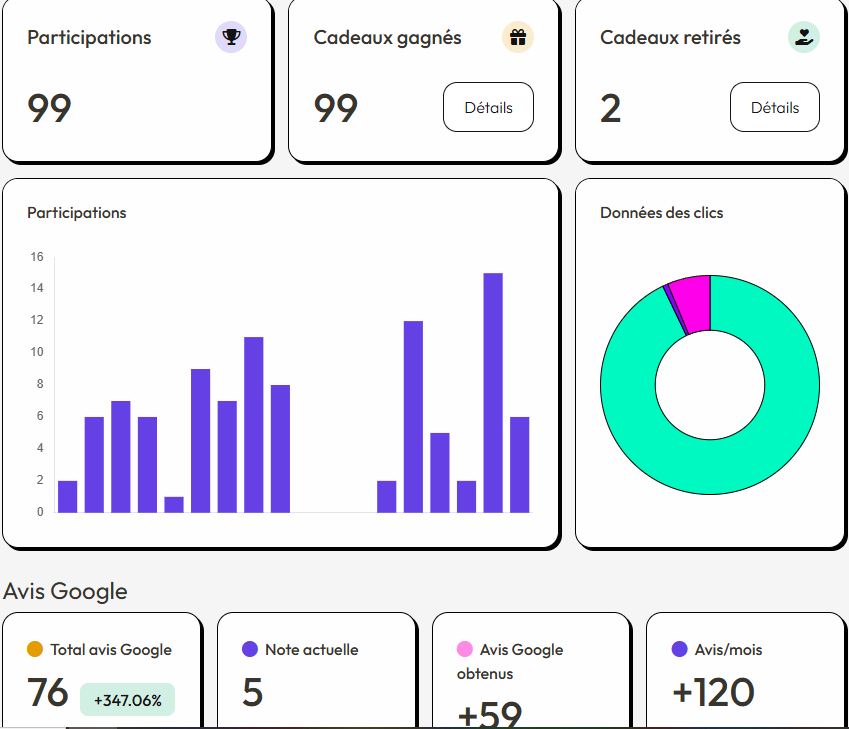Click the hand-heart icon beside Cadeaux retirés
This screenshot has width=849, height=729.
coord(803,38)
